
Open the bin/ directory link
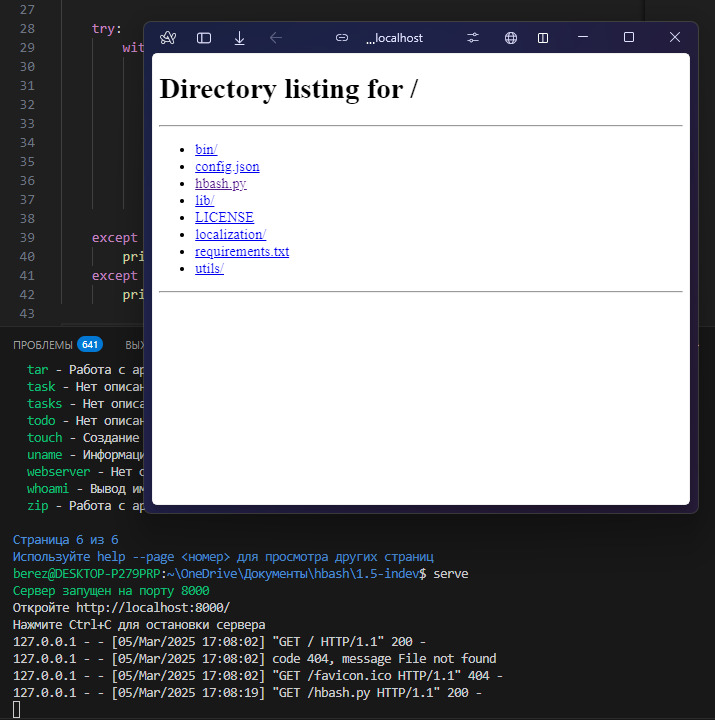click(x=206, y=150)
